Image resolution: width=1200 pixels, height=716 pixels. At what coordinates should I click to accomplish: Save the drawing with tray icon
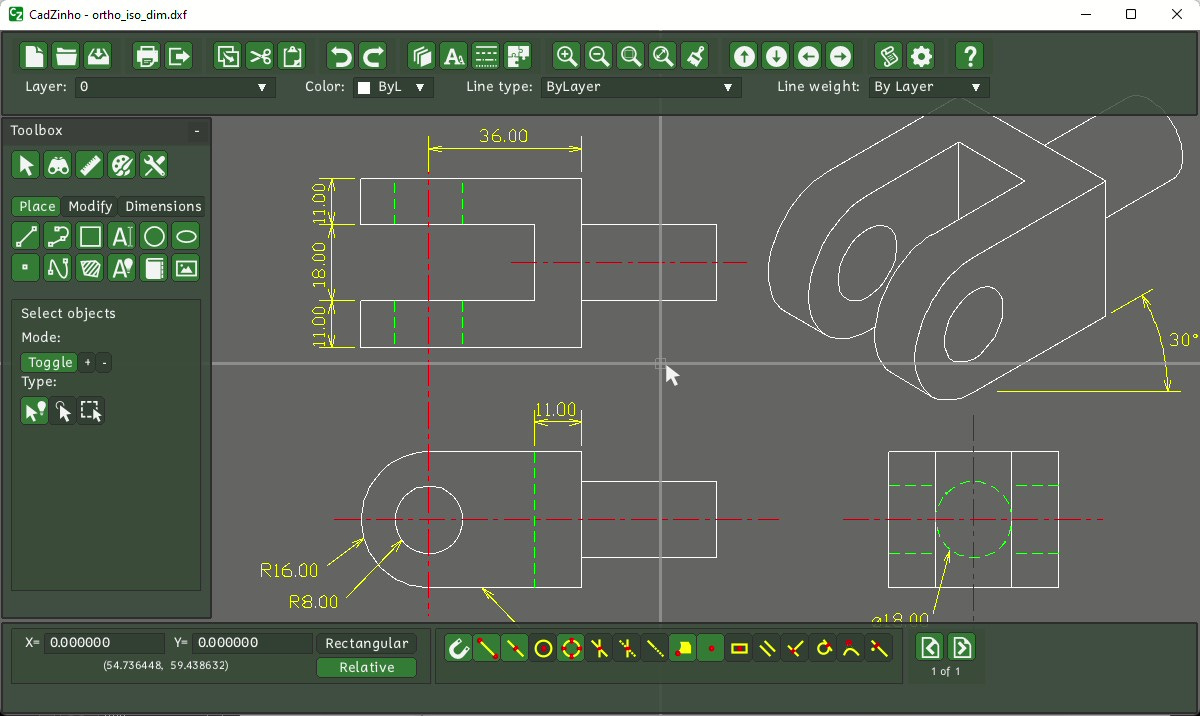coord(98,56)
